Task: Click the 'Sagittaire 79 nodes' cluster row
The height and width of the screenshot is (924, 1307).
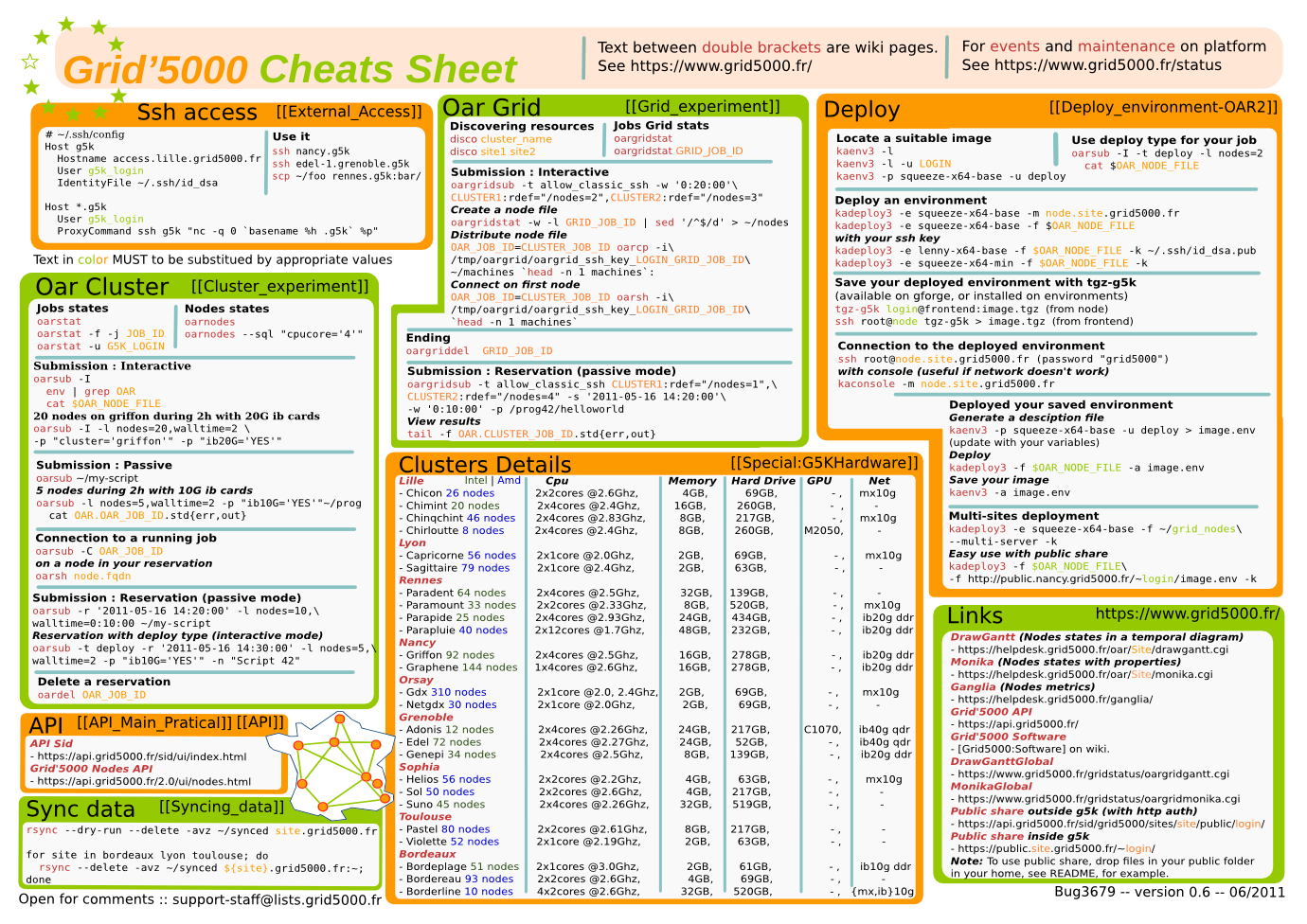Action: pos(655,568)
